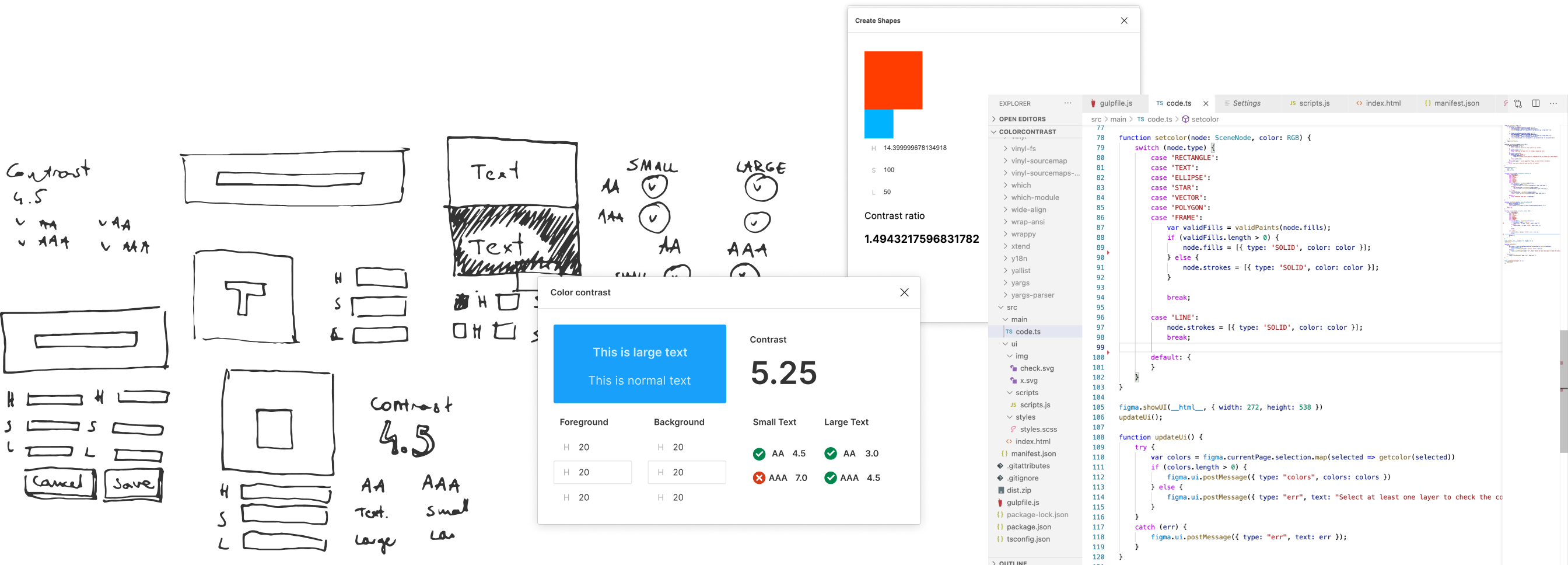Click setcolor symbol icon in breadcrumb
The image size is (1568, 565).
point(1186,119)
